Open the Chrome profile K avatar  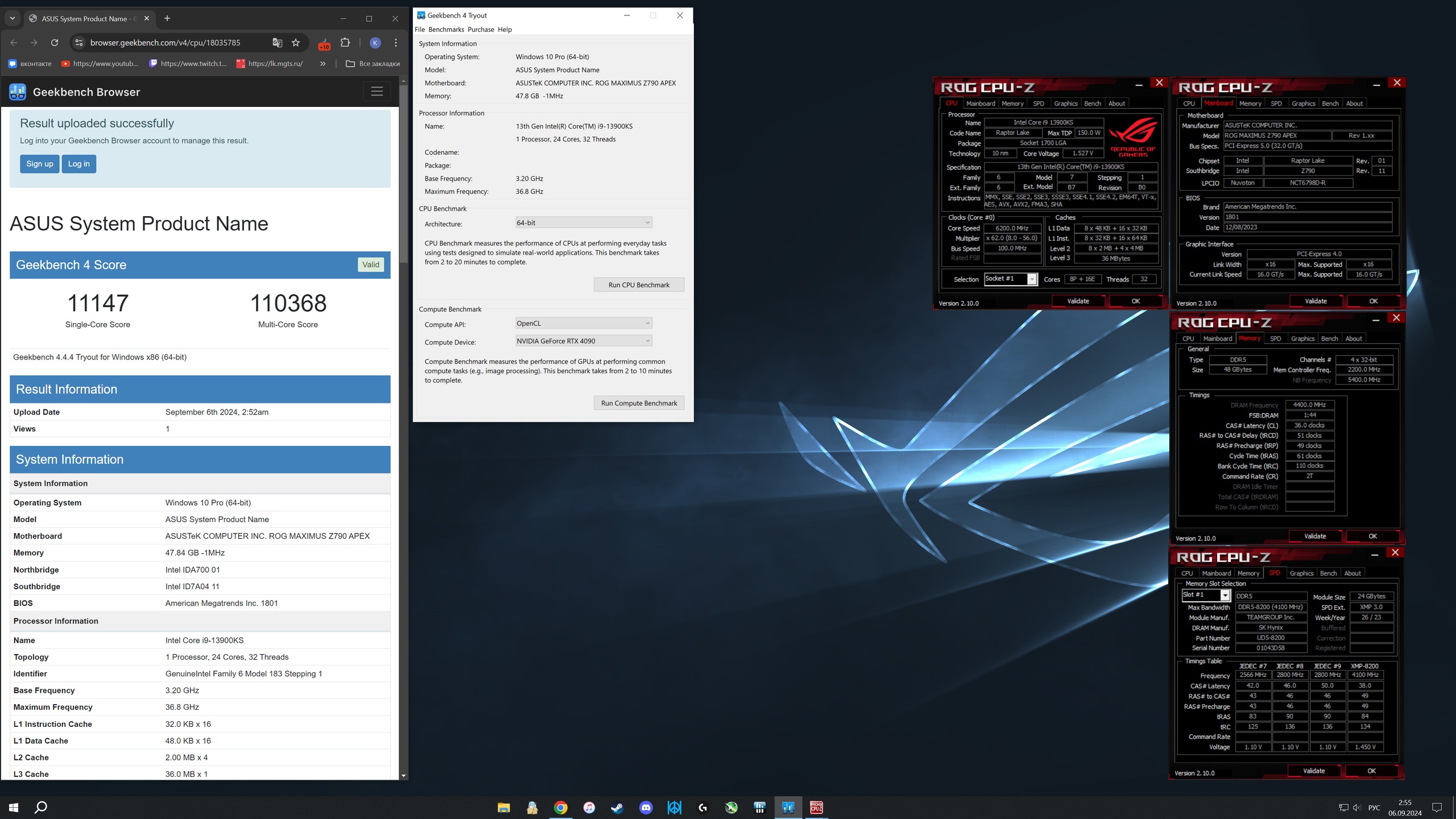click(375, 43)
